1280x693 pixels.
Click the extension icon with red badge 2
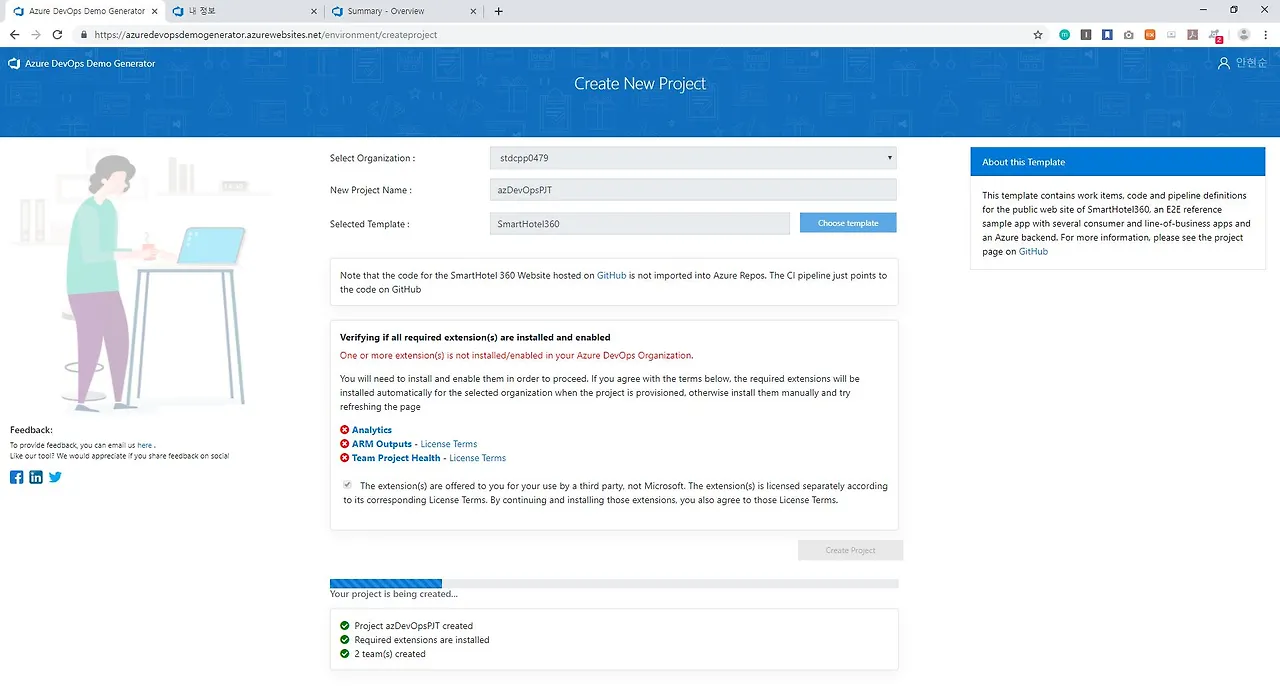[1215, 35]
